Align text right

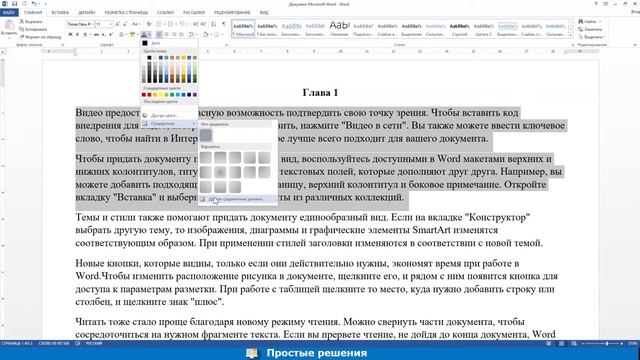174,35
